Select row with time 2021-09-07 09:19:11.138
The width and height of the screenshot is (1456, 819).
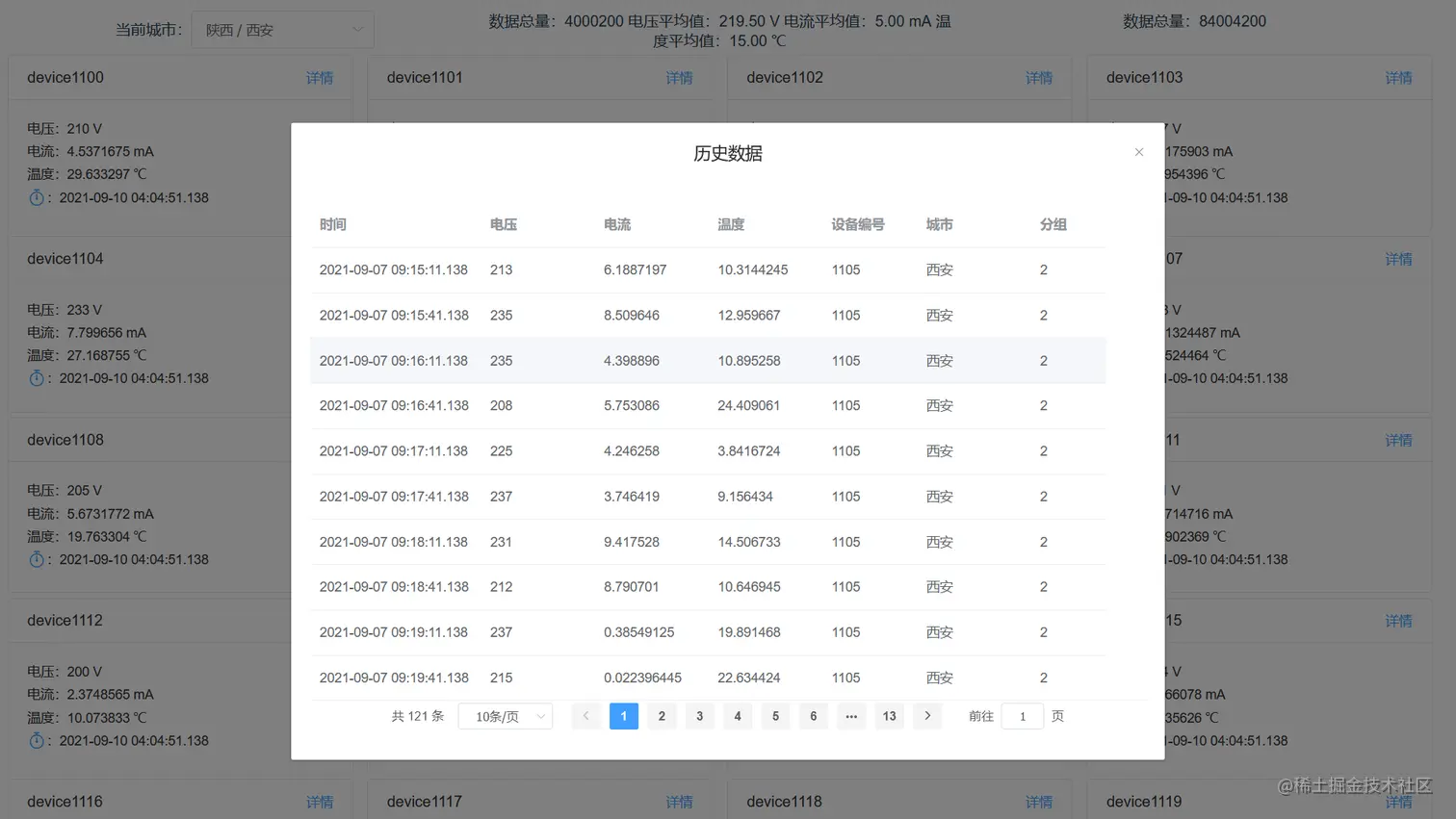(x=708, y=632)
